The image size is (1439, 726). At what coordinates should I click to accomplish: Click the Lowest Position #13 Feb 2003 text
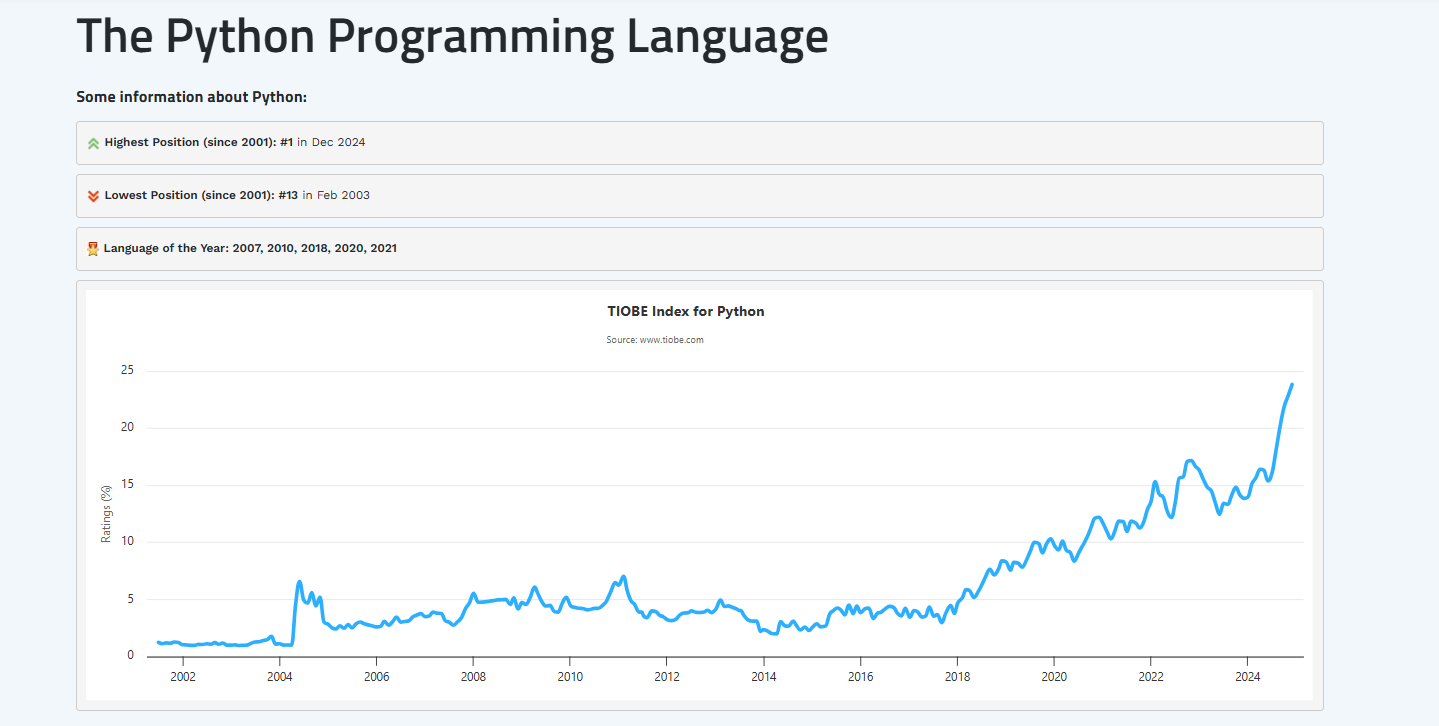(237, 195)
